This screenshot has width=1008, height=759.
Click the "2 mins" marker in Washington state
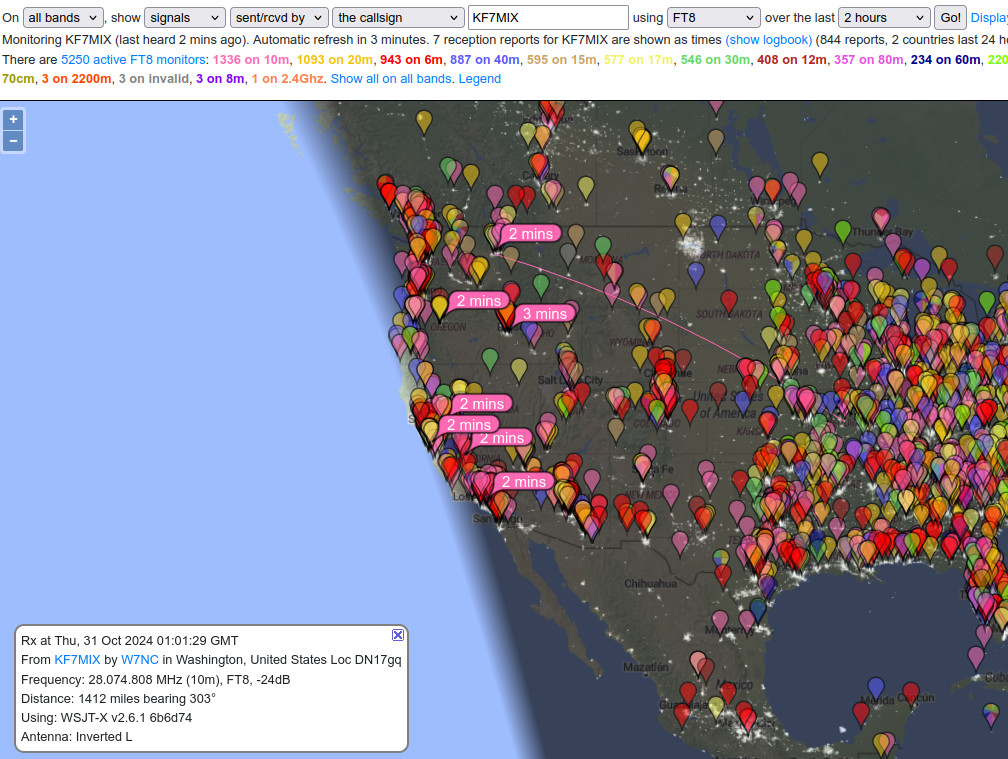point(529,233)
